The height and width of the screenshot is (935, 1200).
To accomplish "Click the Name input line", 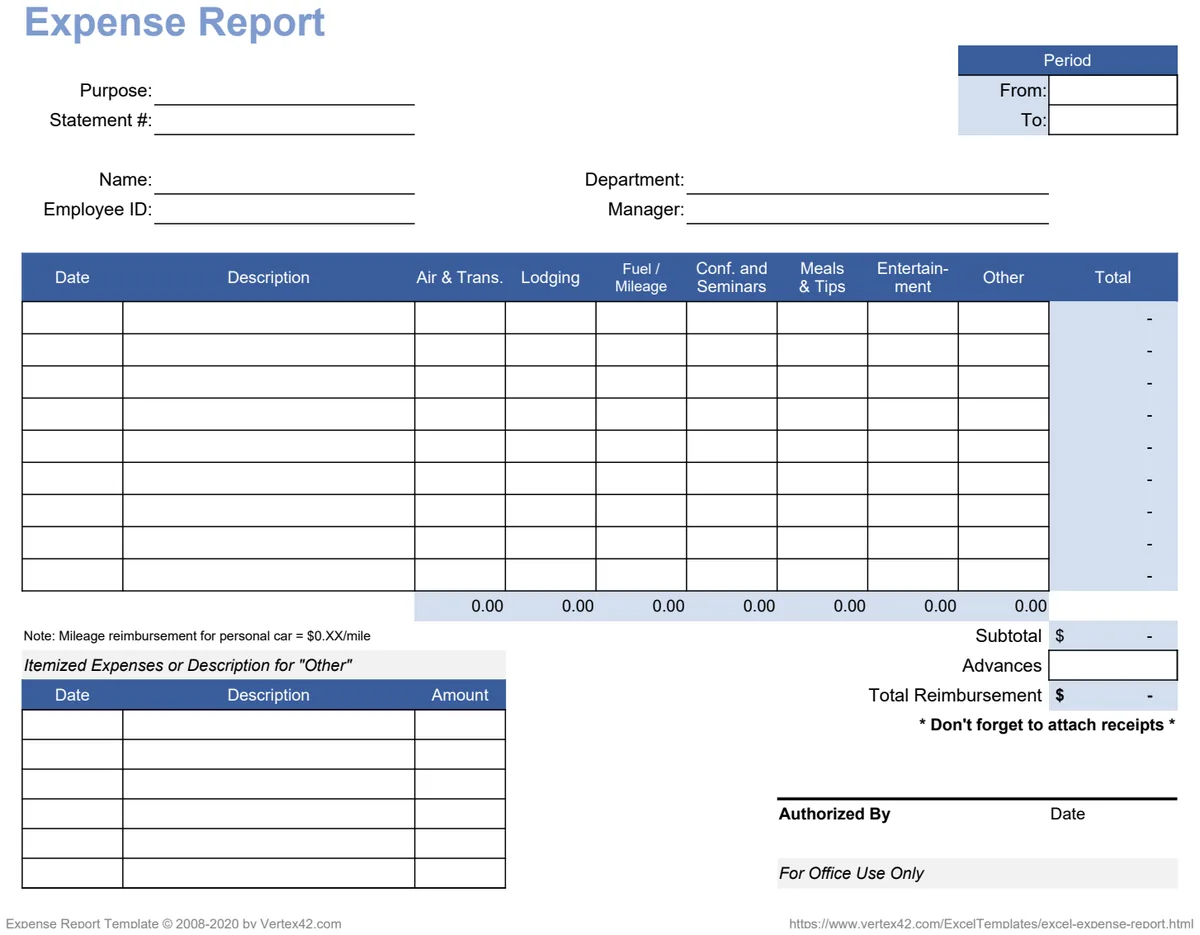I will pos(284,180).
